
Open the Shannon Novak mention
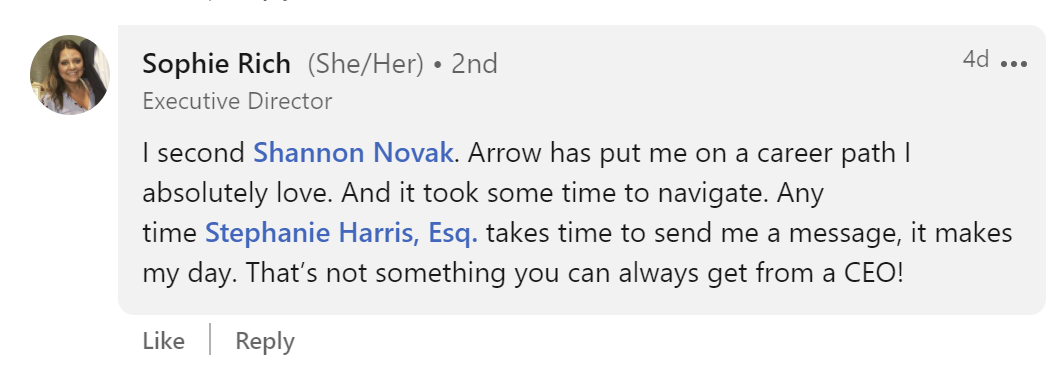pyautogui.click(x=353, y=153)
